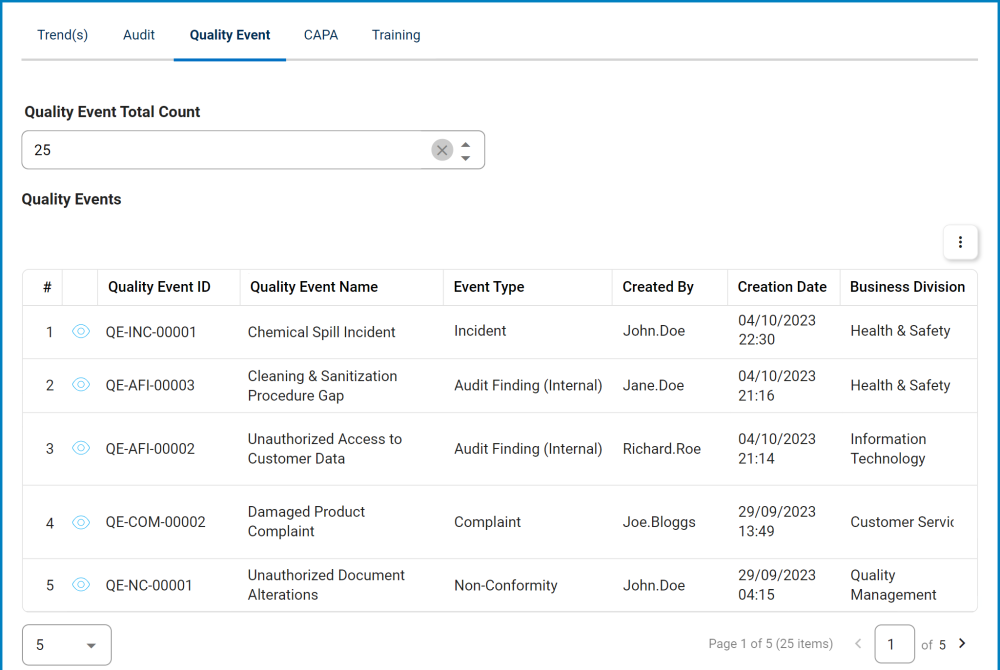The width and height of the screenshot is (1000, 670).
Task: Open QE-INC-00001 details via its eye icon
Action: point(80,331)
